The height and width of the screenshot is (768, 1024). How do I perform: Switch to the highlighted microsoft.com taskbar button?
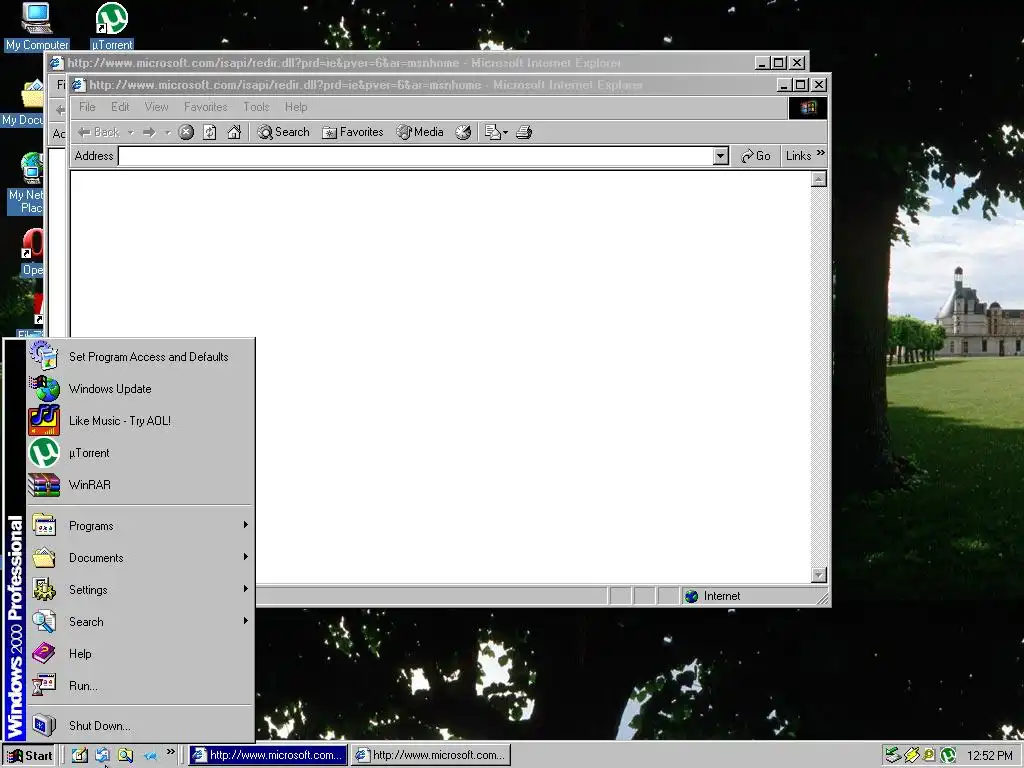(268, 756)
